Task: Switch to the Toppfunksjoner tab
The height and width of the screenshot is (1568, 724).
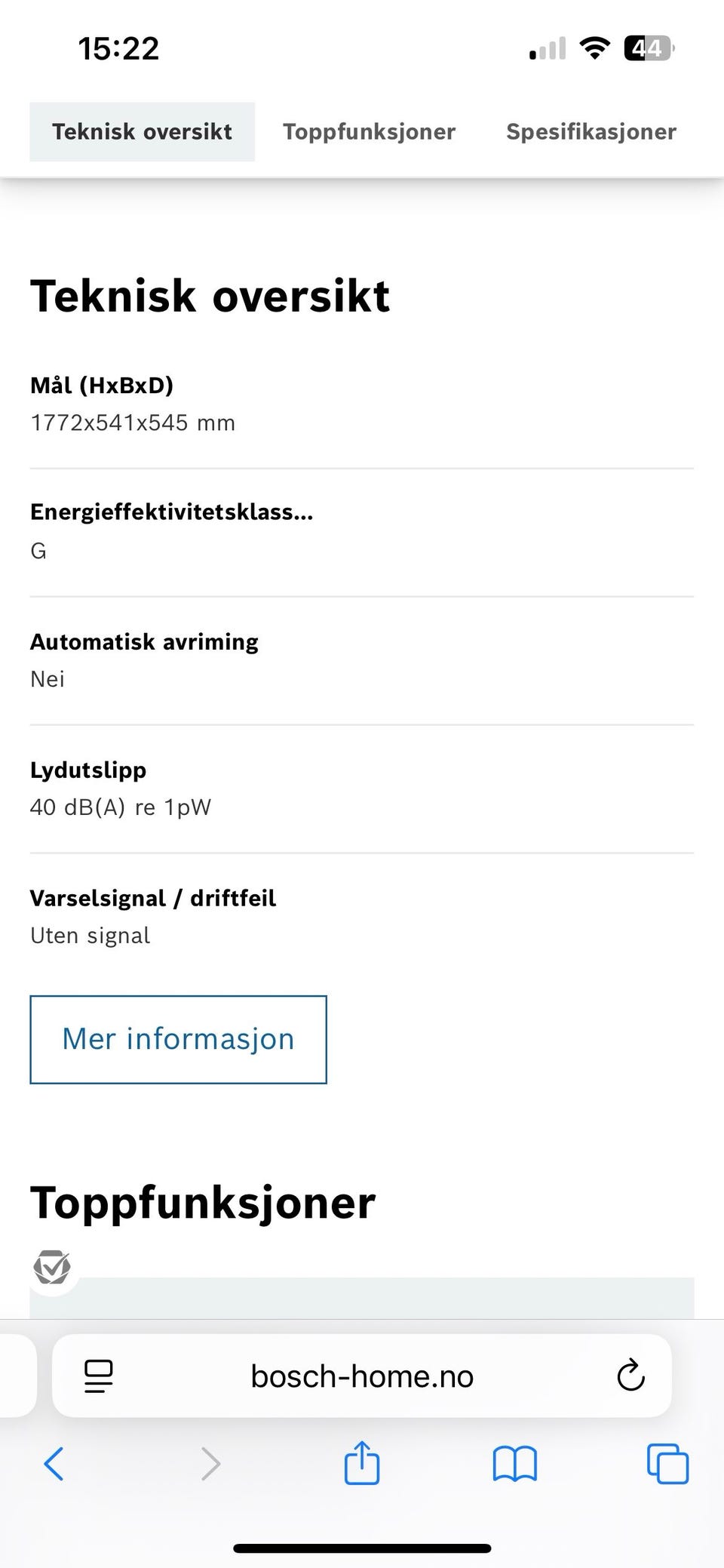Action: (369, 132)
